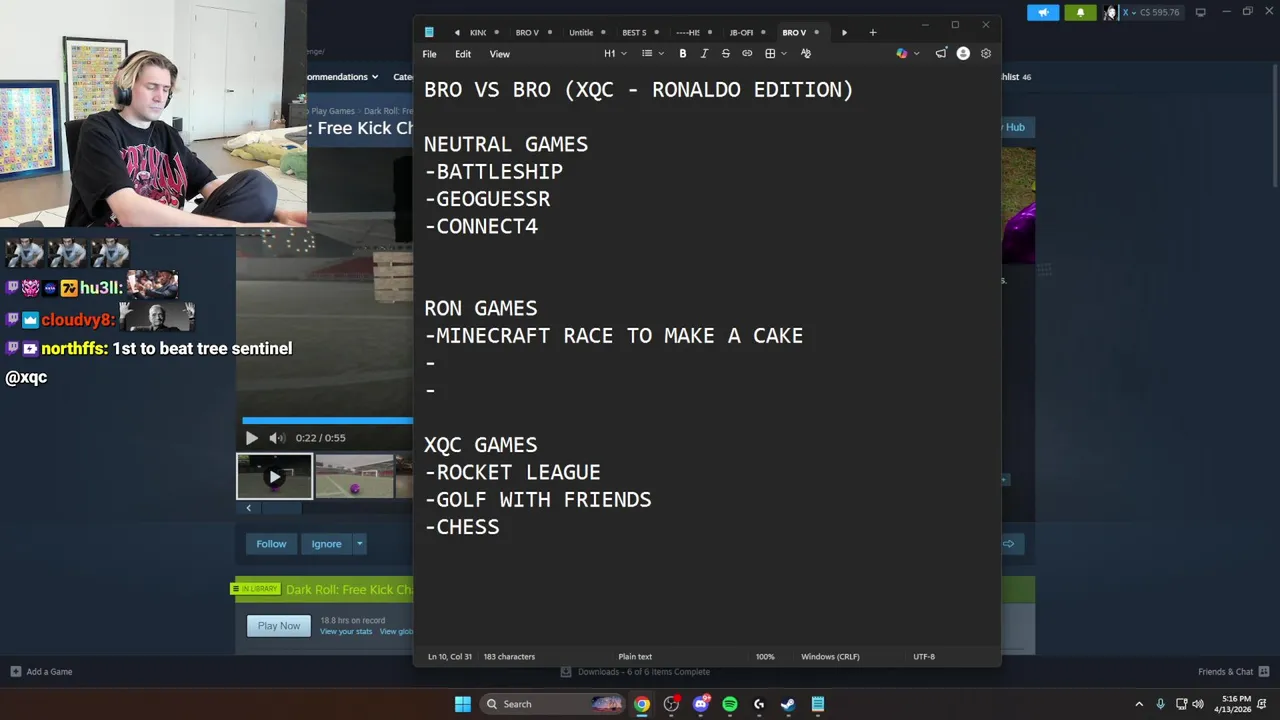This screenshot has width=1280, height=720.
Task: Open table insert dropdown in Notepad
Action: pos(776,53)
